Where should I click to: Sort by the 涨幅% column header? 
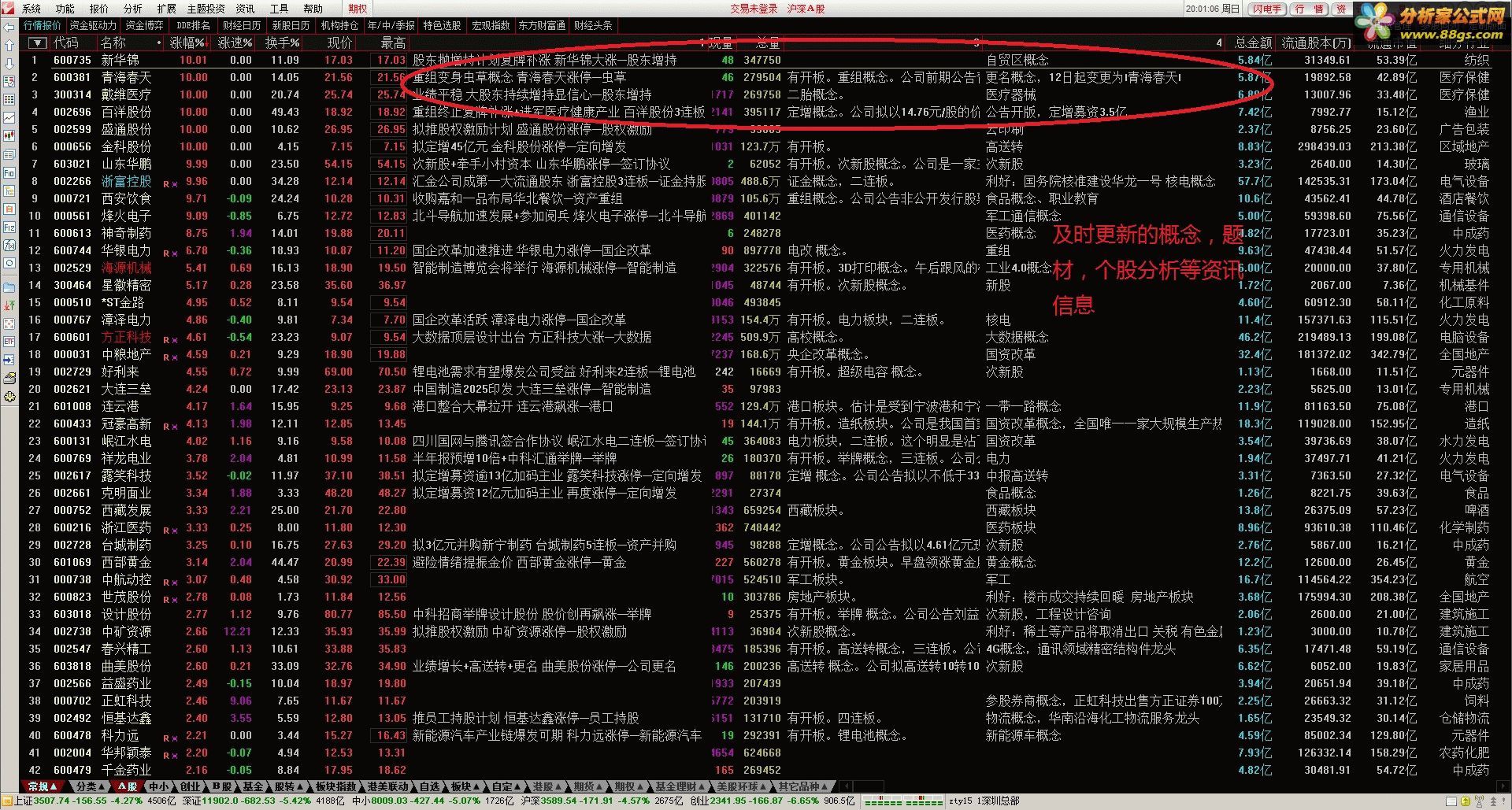(x=188, y=43)
